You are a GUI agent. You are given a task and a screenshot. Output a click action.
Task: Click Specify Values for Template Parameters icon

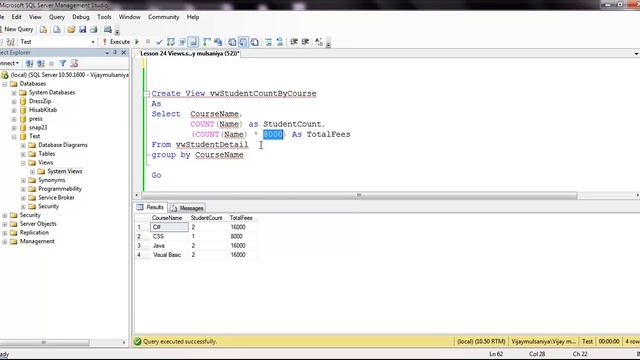click(x=319, y=42)
